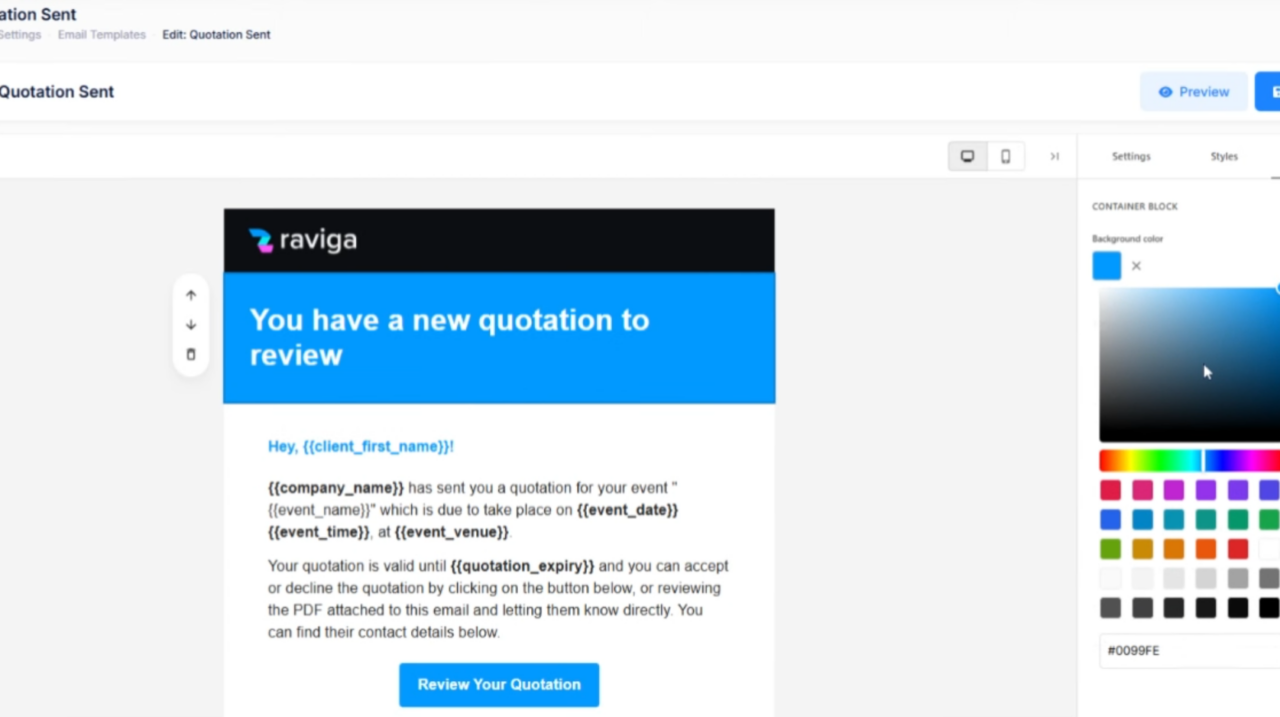The height and width of the screenshot is (717, 1280).
Task: Move the header block down
Action: [x=190, y=324]
